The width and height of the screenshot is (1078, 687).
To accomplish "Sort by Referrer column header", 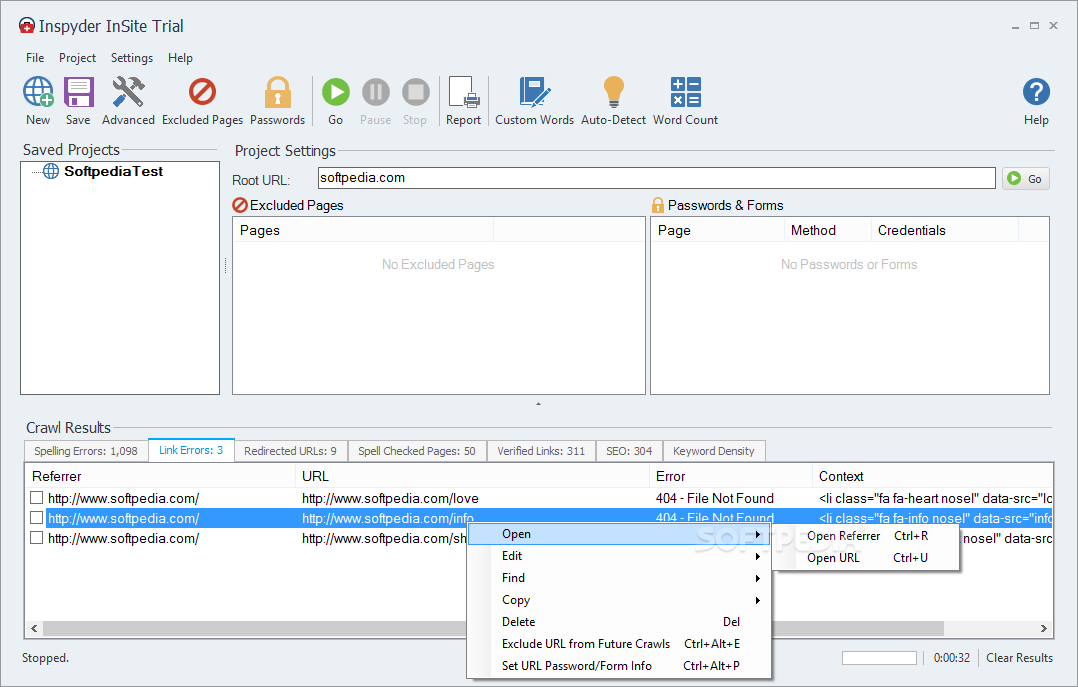I will click(x=160, y=477).
